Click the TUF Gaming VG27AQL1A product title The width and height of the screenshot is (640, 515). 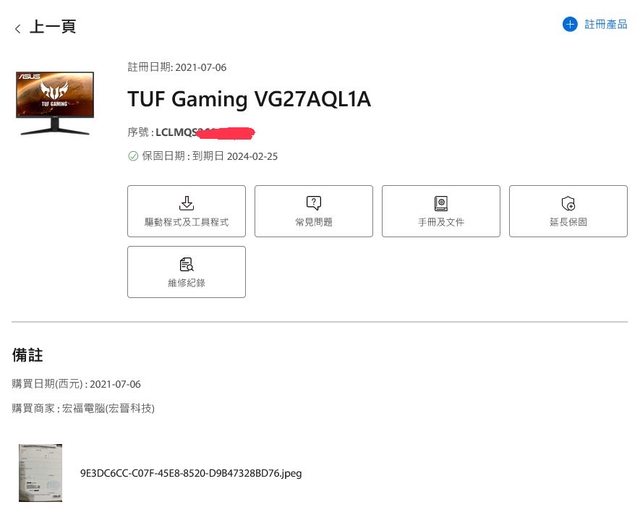pyautogui.click(x=249, y=99)
